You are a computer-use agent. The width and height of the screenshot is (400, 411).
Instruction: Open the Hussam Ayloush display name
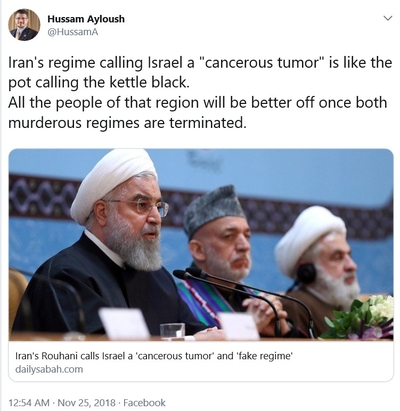coord(86,19)
